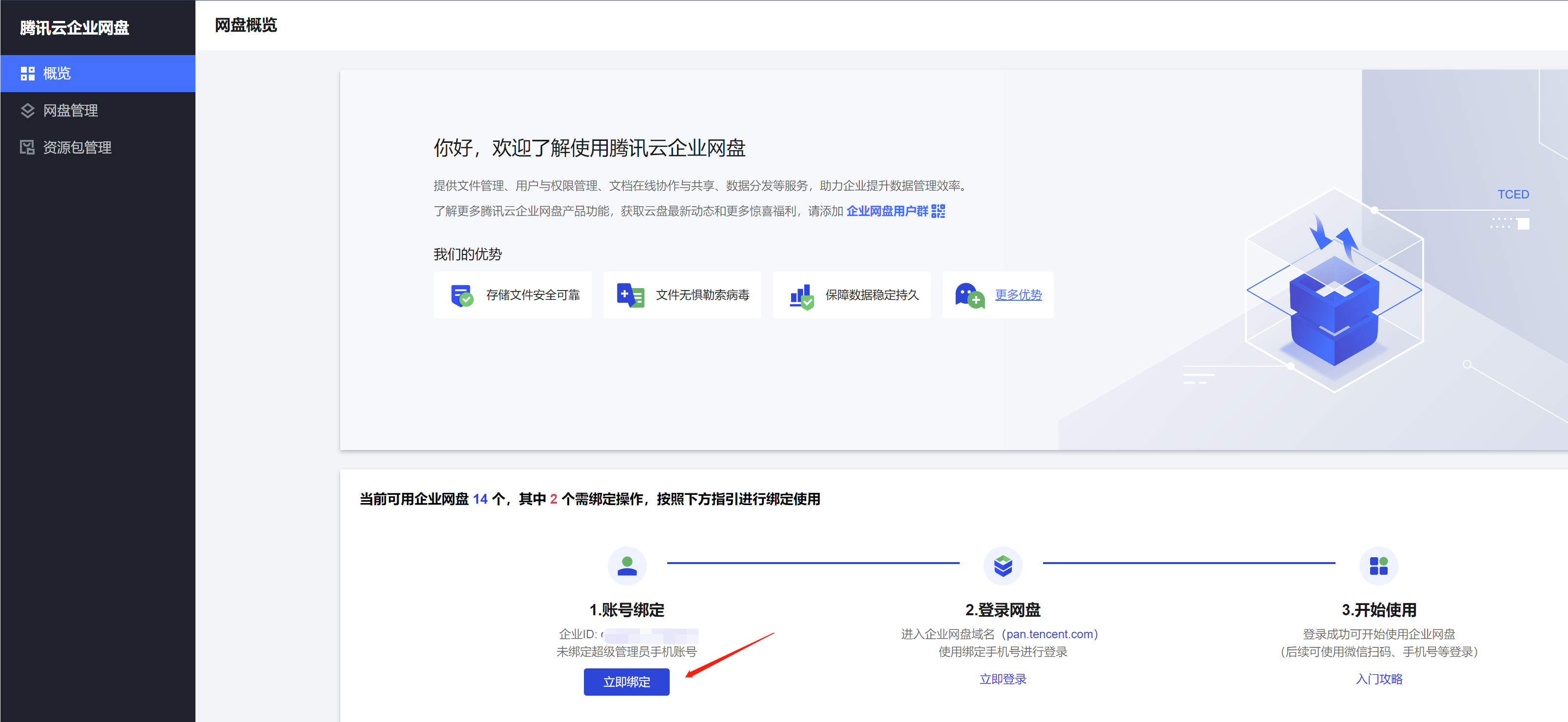
Task: Click the 14 available drives count
Action: coord(480,499)
